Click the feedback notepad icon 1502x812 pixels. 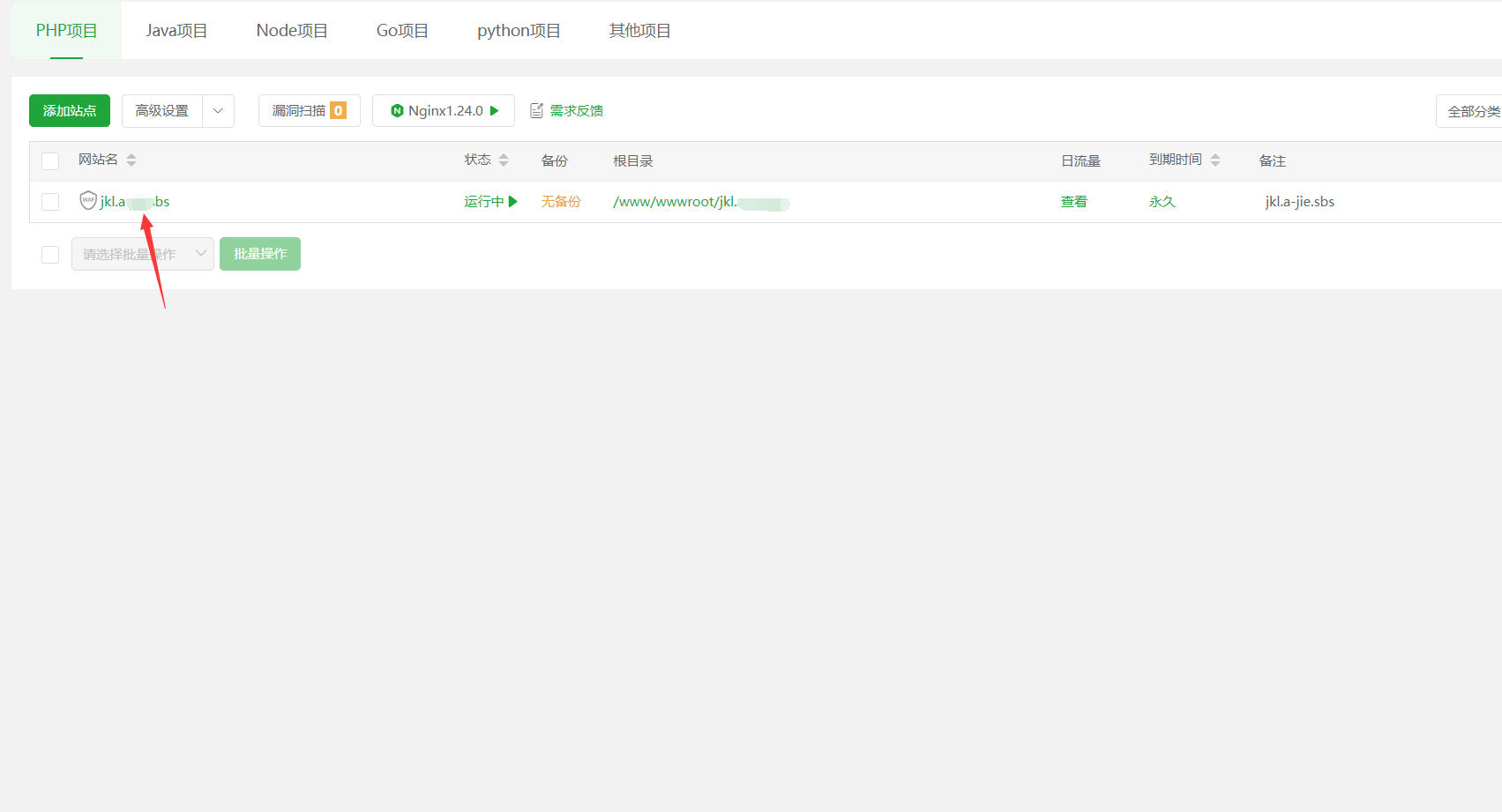tap(536, 111)
